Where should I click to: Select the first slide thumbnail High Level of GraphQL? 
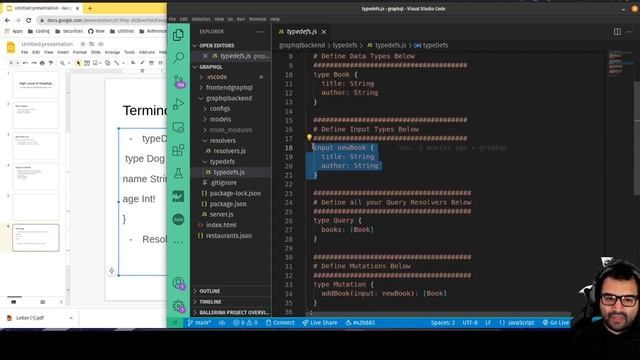36,84
